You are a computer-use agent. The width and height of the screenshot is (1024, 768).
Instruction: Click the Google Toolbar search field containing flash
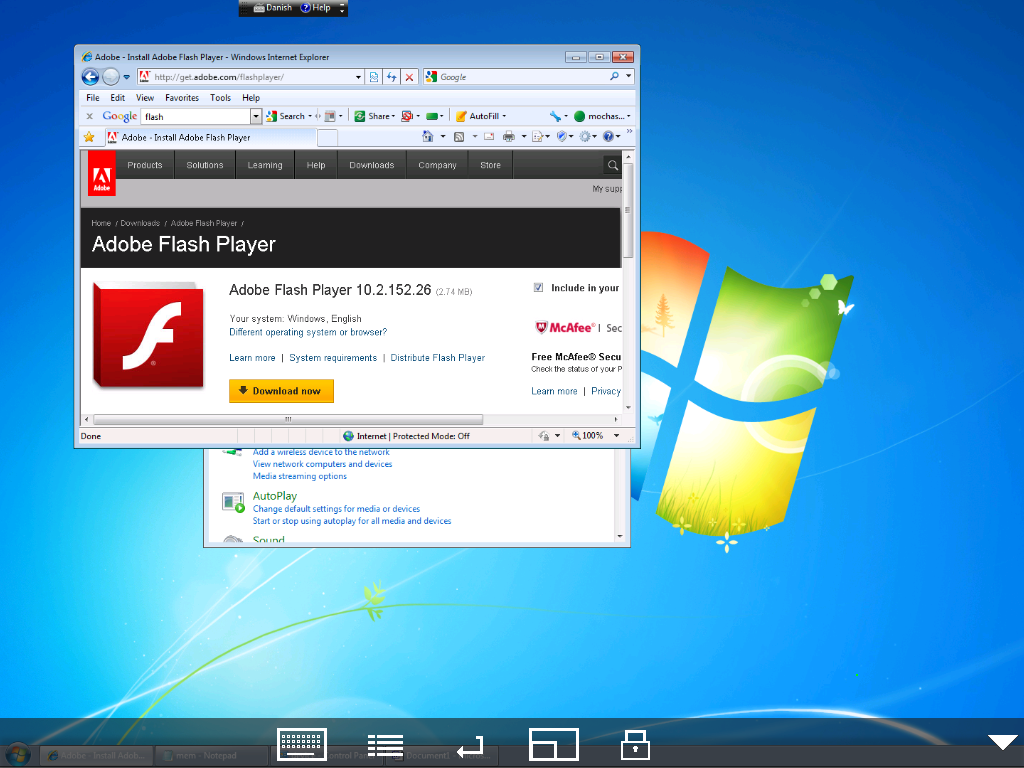coord(196,116)
